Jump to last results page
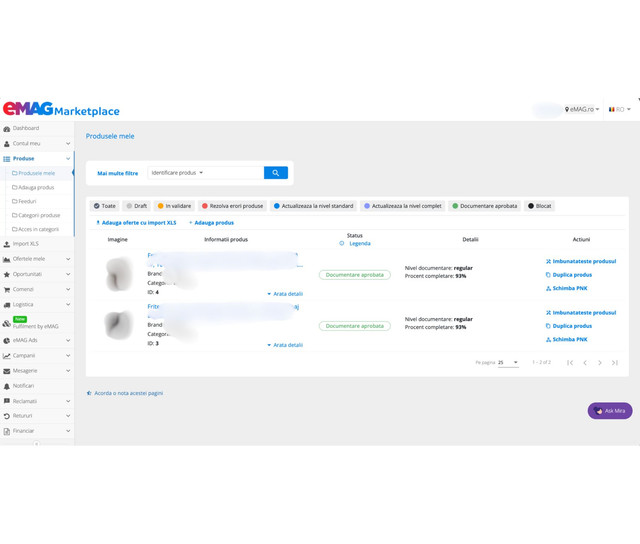The width and height of the screenshot is (640, 544). [x=615, y=362]
